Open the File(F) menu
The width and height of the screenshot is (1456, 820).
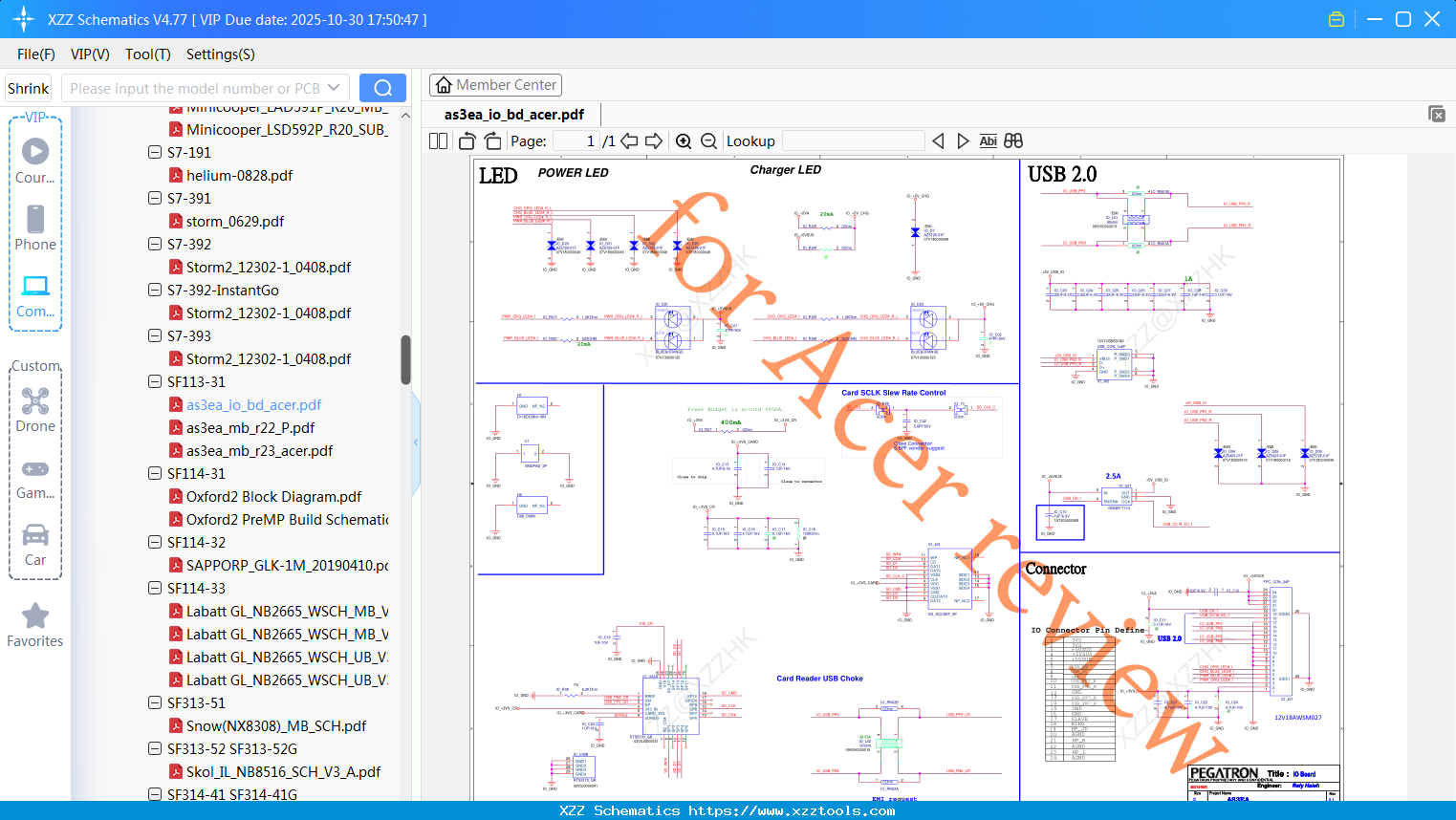(x=36, y=54)
